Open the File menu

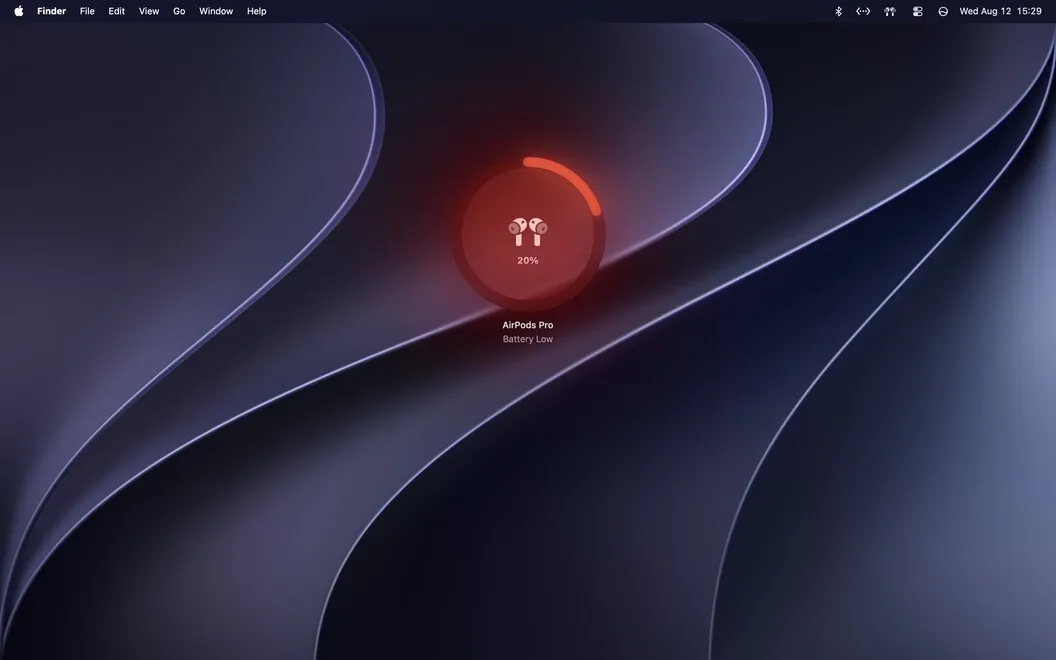pyautogui.click(x=87, y=11)
